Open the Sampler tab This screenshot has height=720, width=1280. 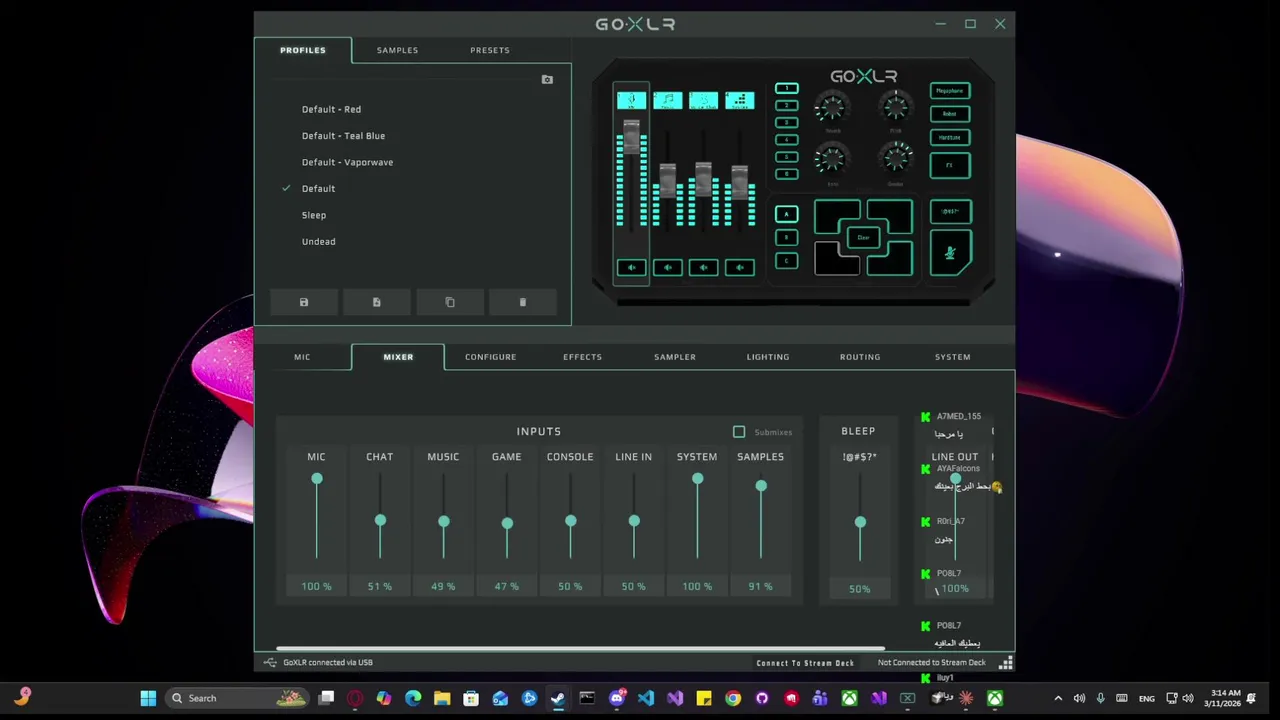(675, 357)
